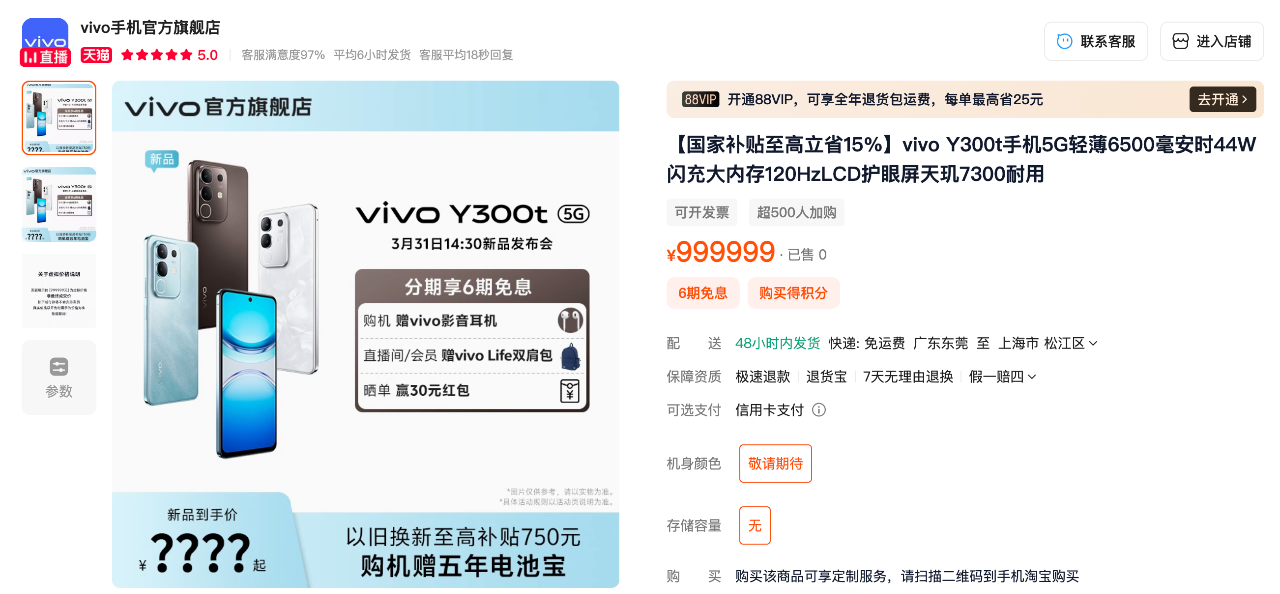Select the 无 storage capacity option
This screenshot has height=594, width=1280.
pyautogui.click(x=755, y=525)
